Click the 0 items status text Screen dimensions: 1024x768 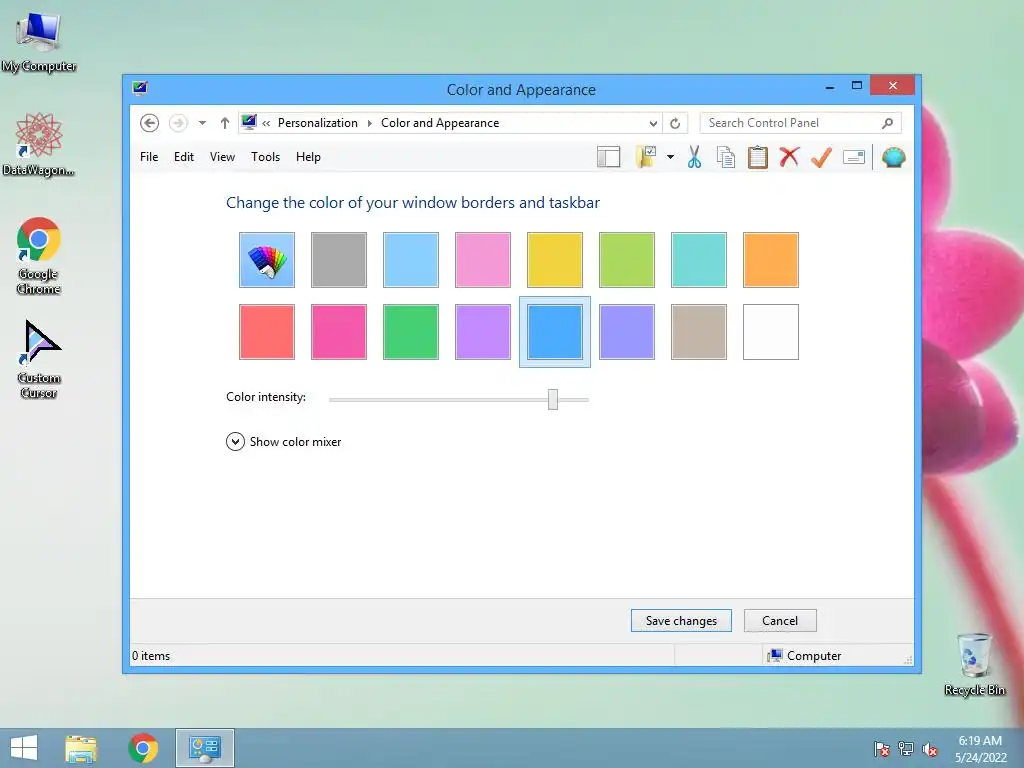click(x=151, y=656)
